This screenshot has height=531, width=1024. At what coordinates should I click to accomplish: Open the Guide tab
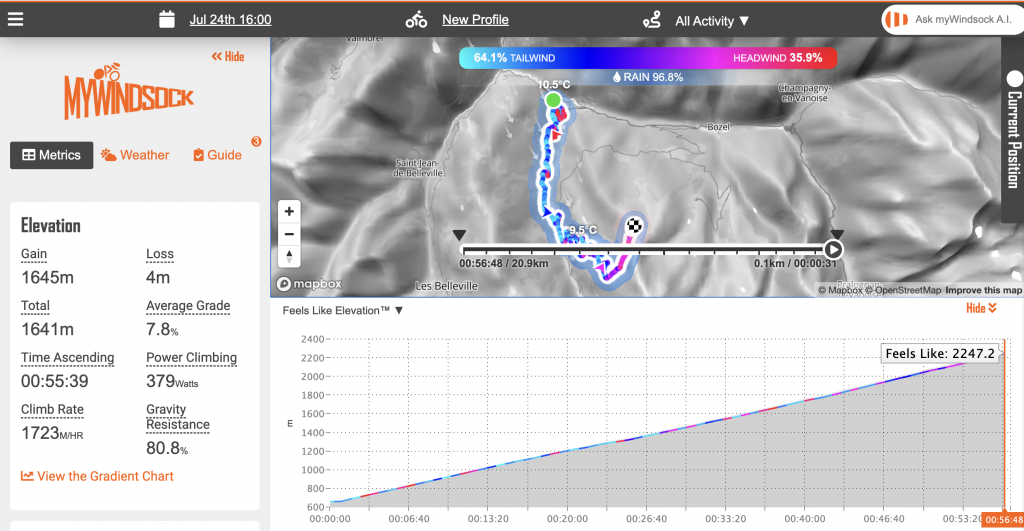pyautogui.click(x=217, y=155)
